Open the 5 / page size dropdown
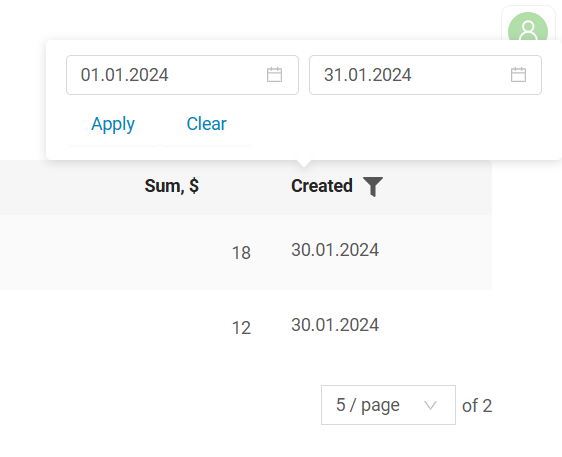The height and width of the screenshot is (457, 562). pyautogui.click(x=389, y=405)
